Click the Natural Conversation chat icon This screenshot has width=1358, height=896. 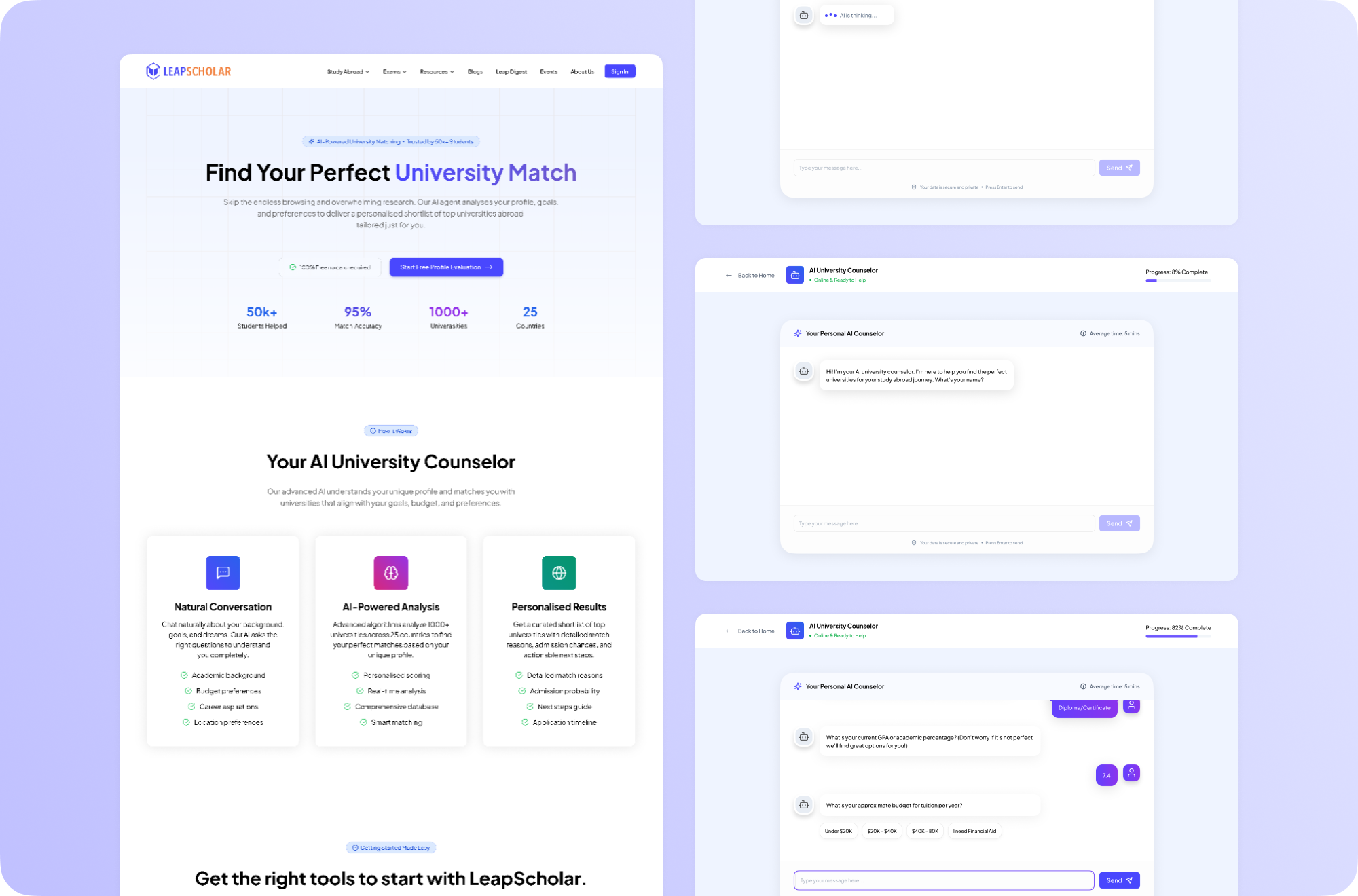coord(223,573)
